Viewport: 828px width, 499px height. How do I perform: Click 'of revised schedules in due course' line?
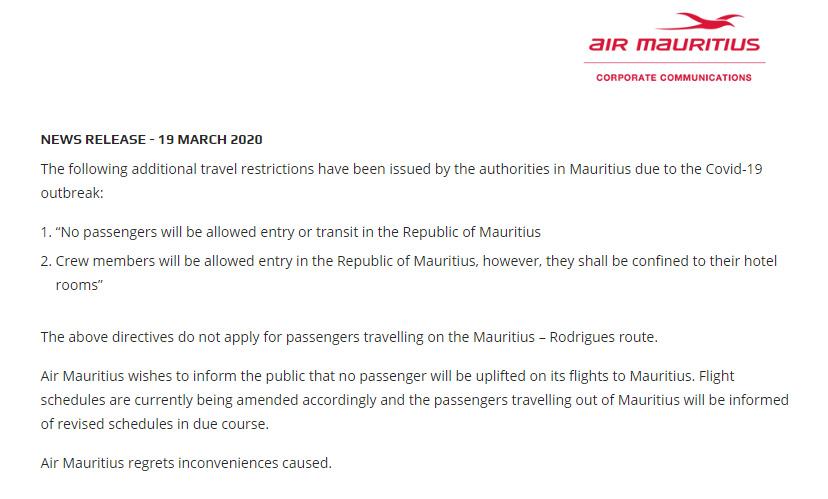[x=155, y=424]
